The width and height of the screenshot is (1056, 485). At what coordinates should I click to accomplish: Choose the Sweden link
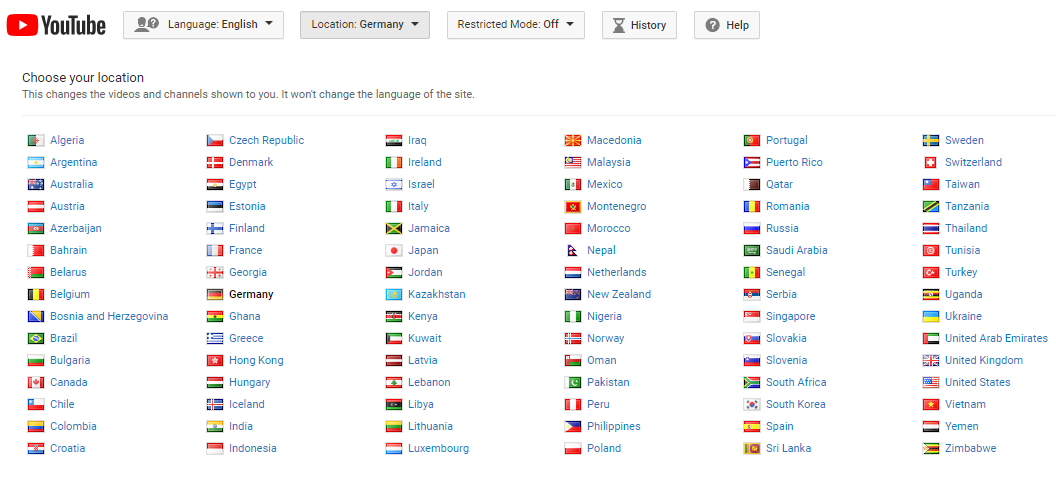(964, 140)
